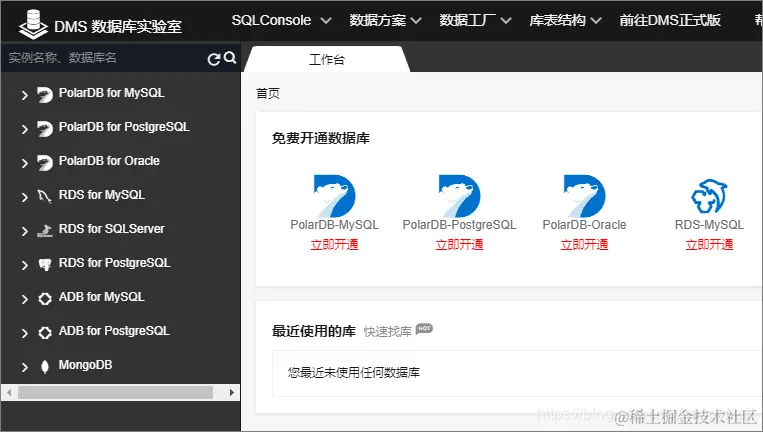Click the 快速找库 link
763x432 pixels.
388,332
